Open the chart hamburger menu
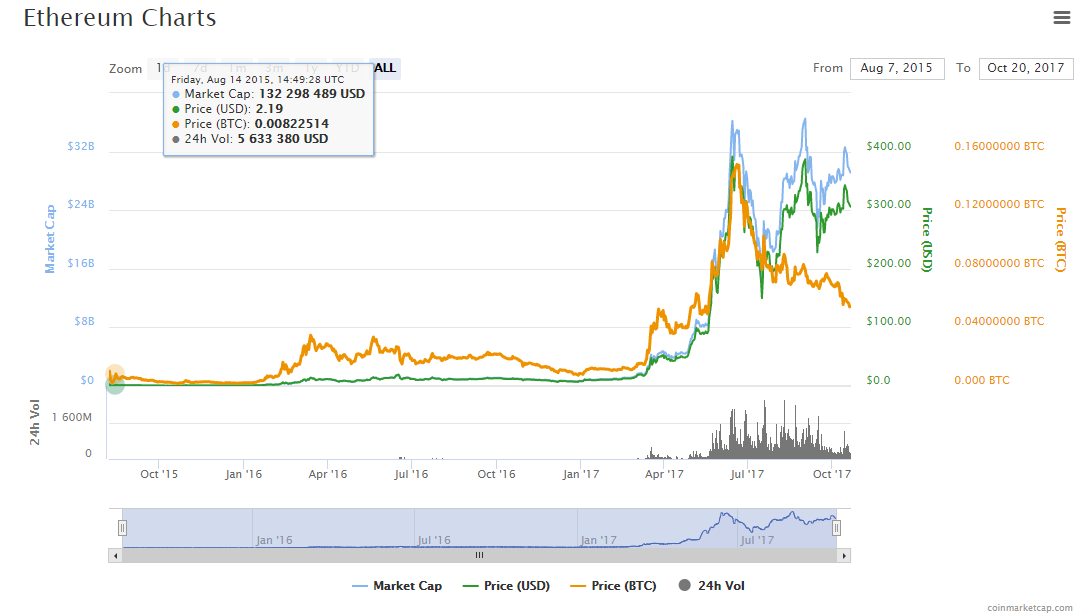 coord(1062,17)
